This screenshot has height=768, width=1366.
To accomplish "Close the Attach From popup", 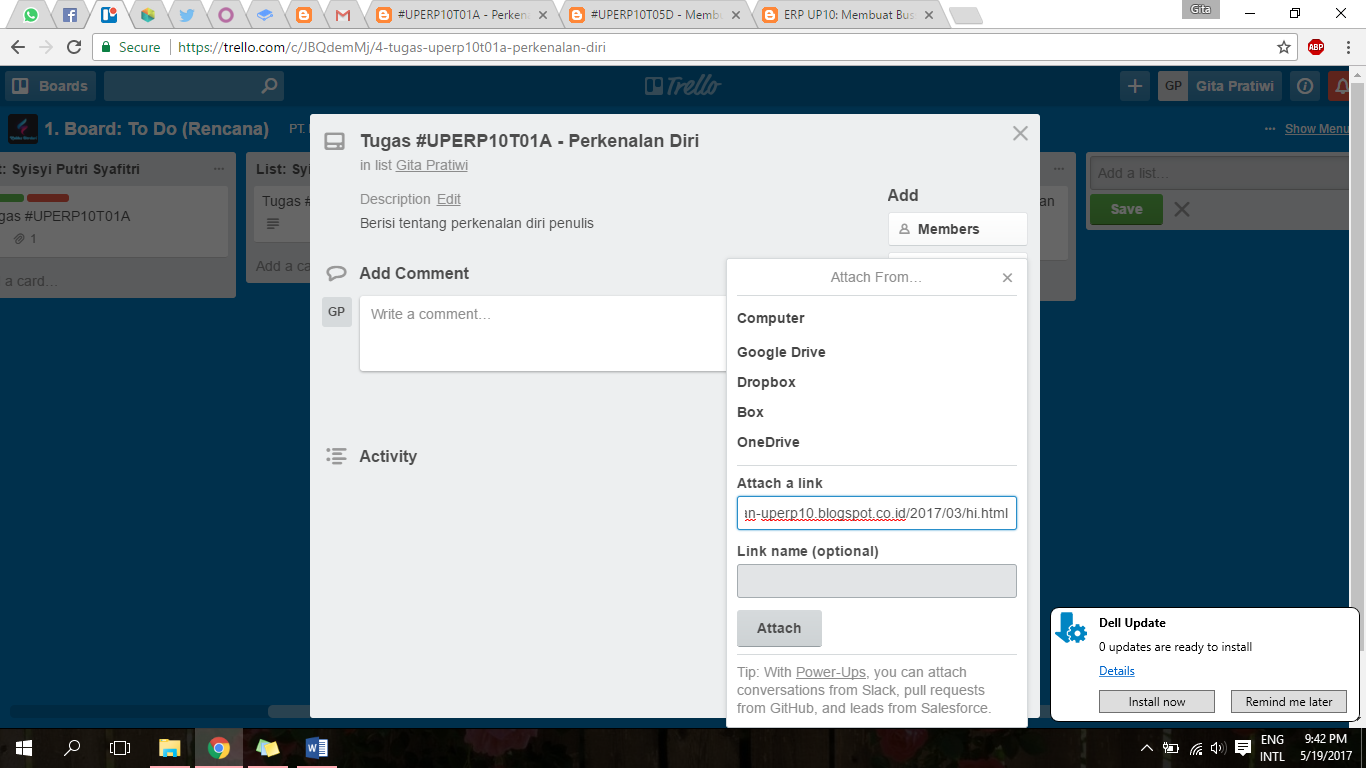I will point(1007,278).
